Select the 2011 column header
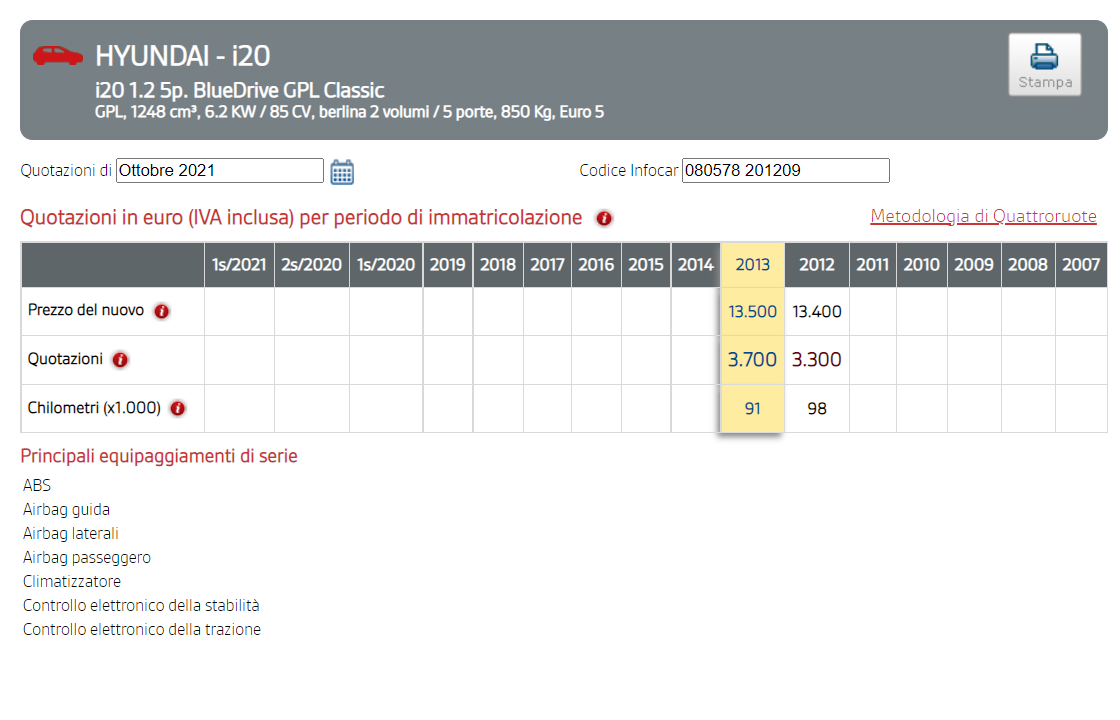The width and height of the screenshot is (1120, 720). pyautogui.click(x=873, y=265)
